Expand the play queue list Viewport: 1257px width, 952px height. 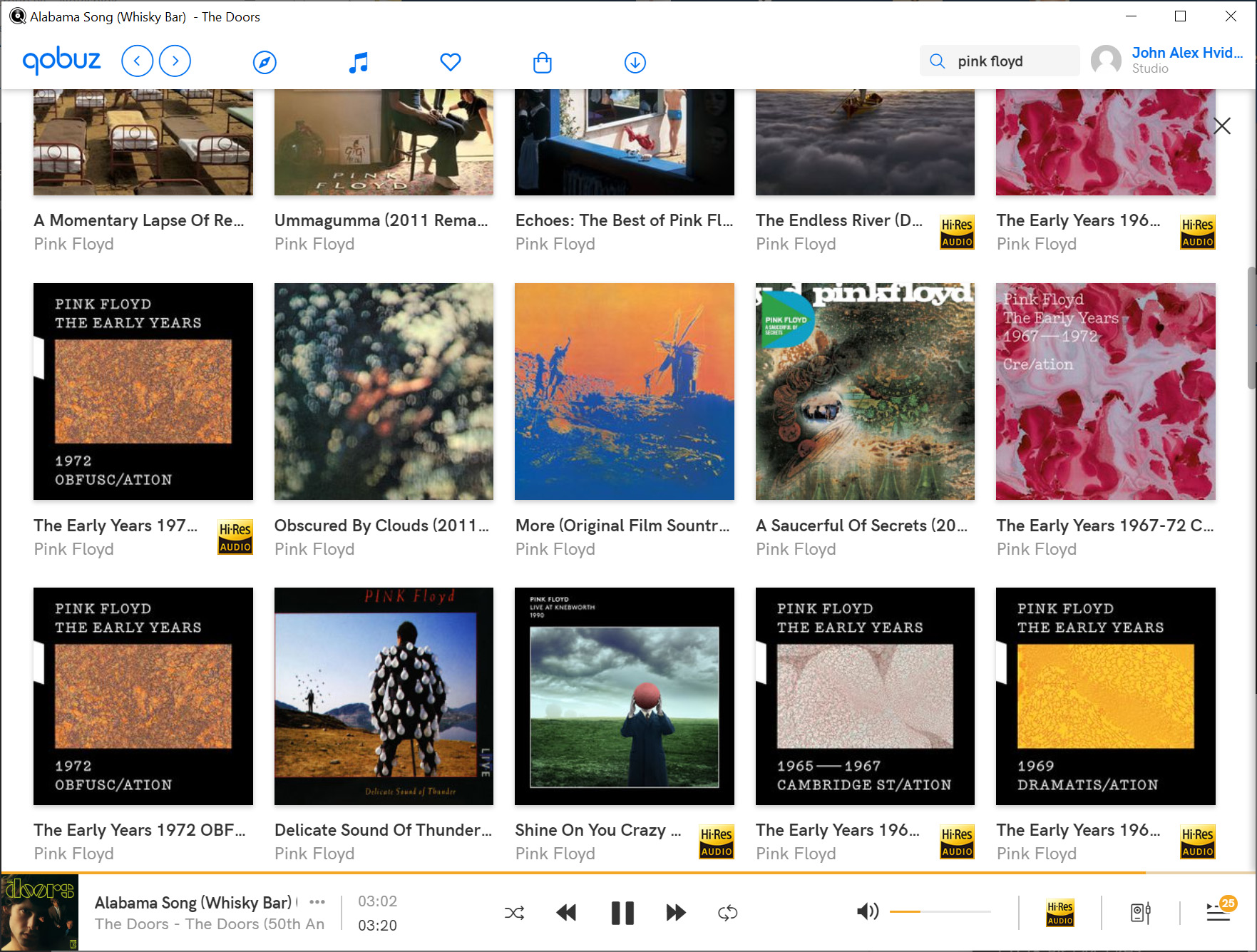click(1218, 912)
